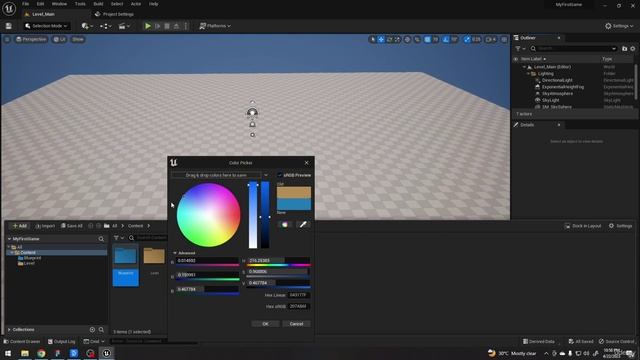640x360 pixels.
Task: Click the Hex sRGB input field
Action: tap(299, 306)
